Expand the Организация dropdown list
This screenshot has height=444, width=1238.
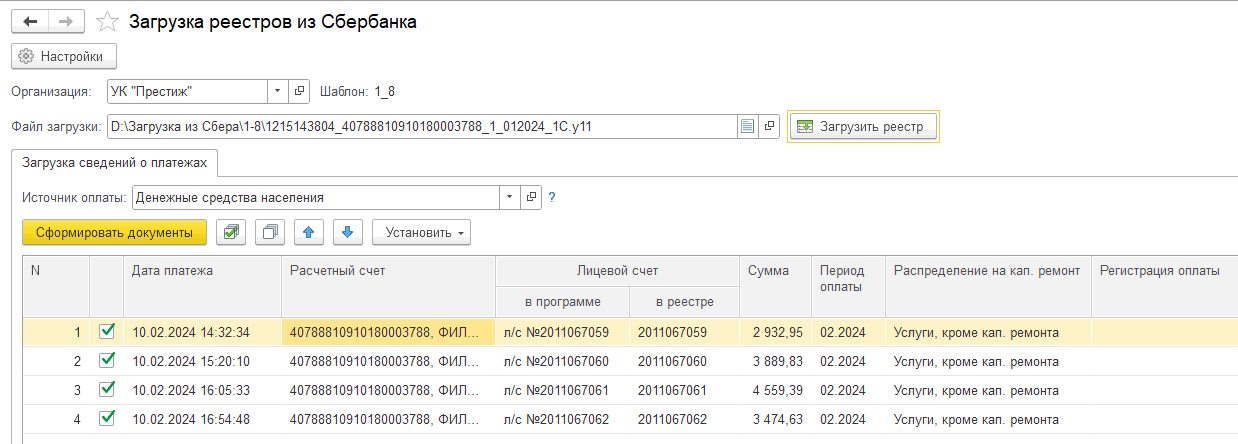click(x=277, y=91)
